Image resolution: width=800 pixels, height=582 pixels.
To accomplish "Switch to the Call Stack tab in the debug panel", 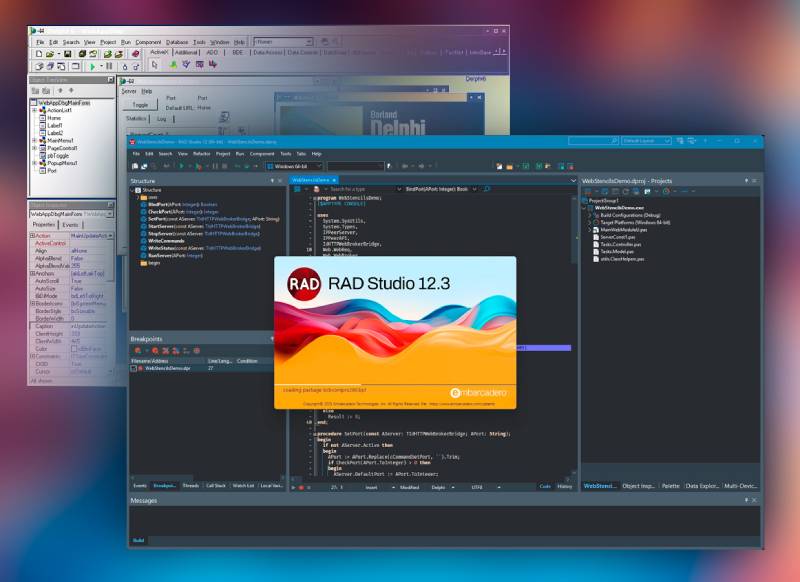I will click(x=216, y=486).
